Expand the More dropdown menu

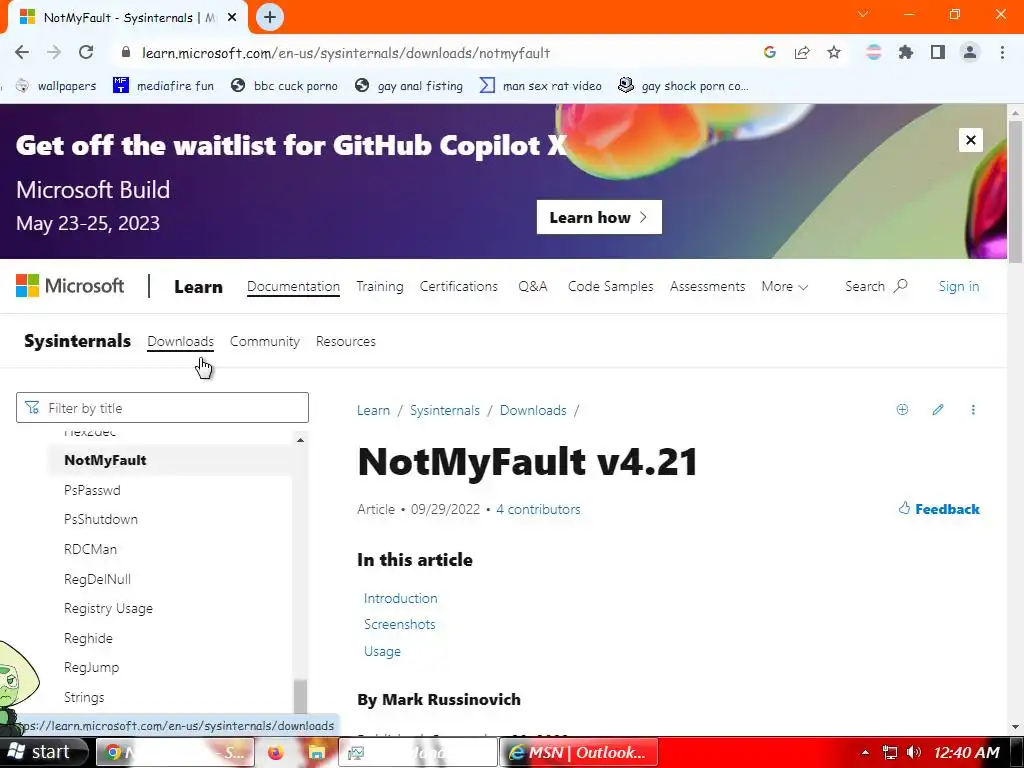784,287
